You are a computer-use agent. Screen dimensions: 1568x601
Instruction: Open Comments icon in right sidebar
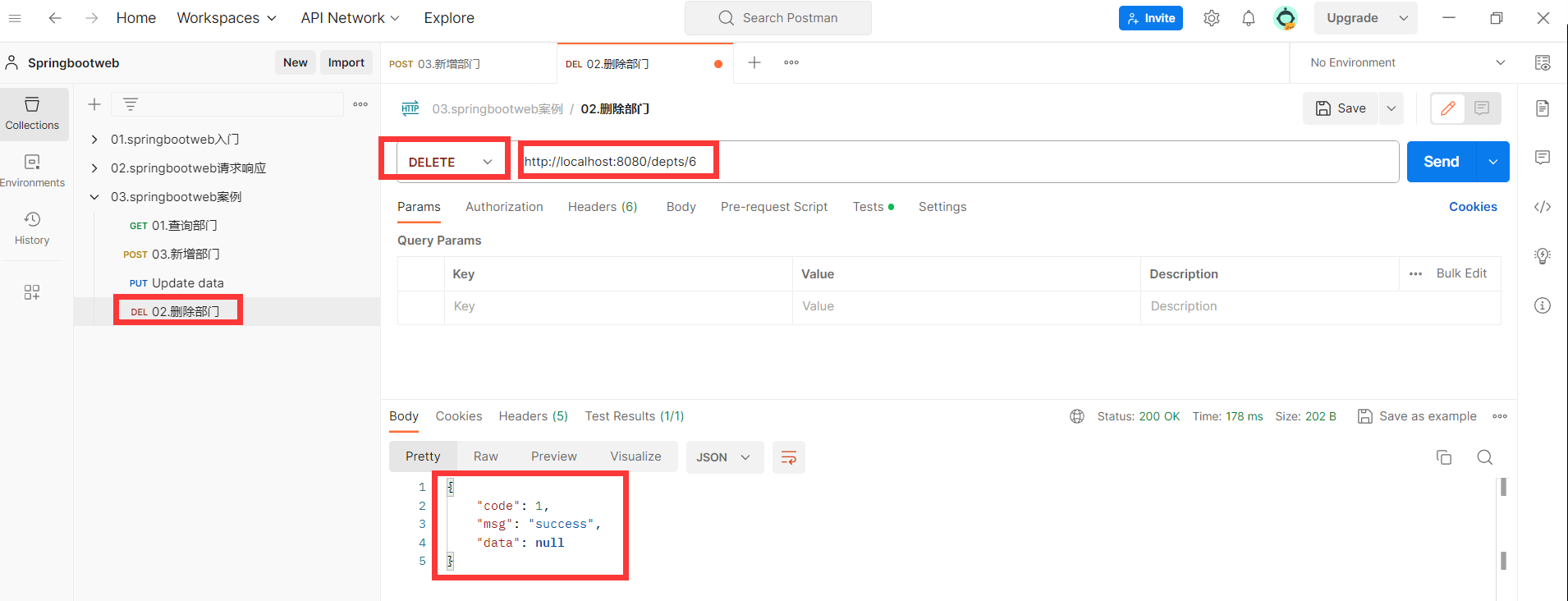(1543, 158)
